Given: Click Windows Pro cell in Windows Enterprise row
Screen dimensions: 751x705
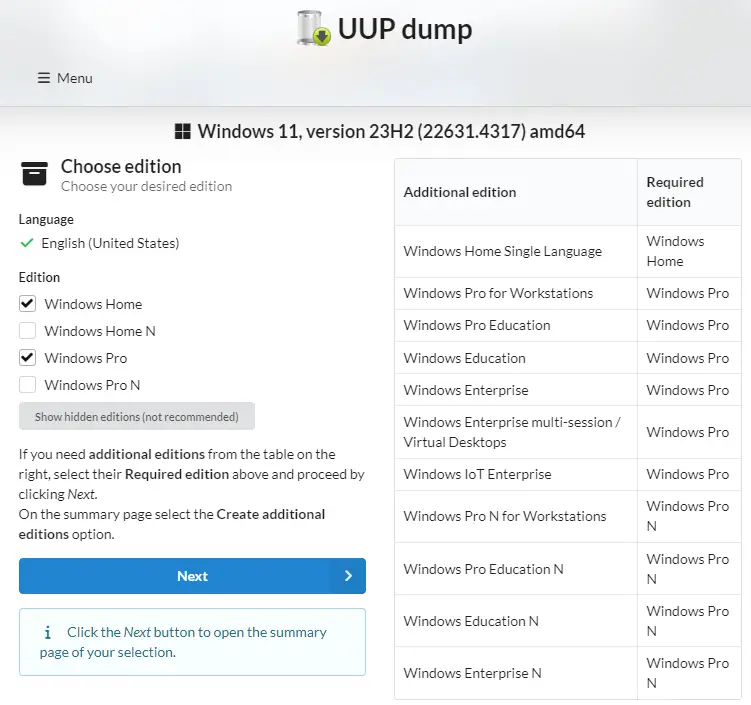Looking at the screenshot, I should (x=689, y=390).
